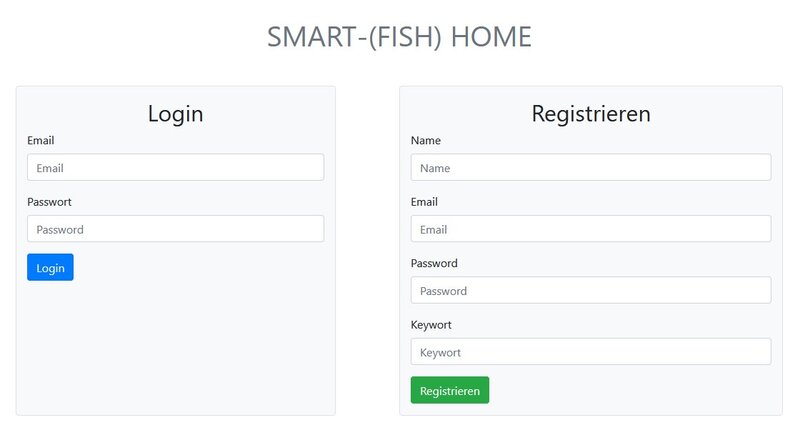The width and height of the screenshot is (800, 430).
Task: Click the Email label in Login form
Action: [41, 141]
